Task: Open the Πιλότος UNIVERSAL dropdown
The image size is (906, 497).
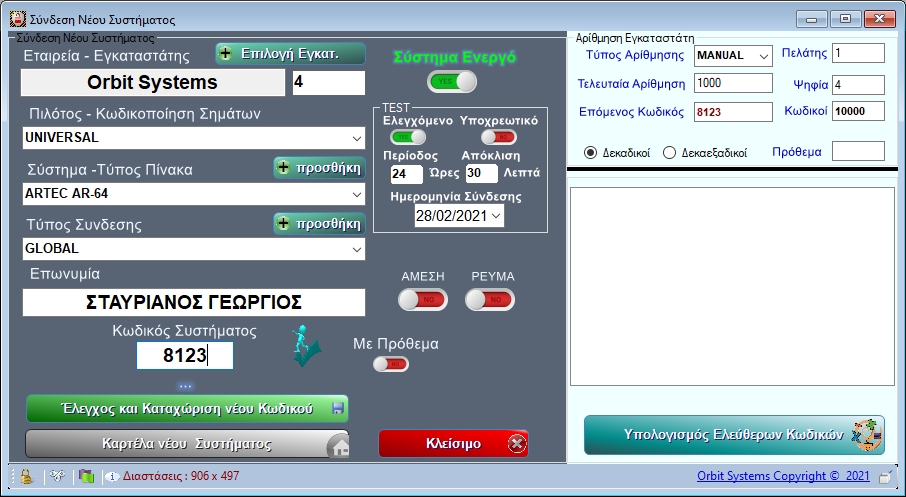Action: click(x=357, y=137)
